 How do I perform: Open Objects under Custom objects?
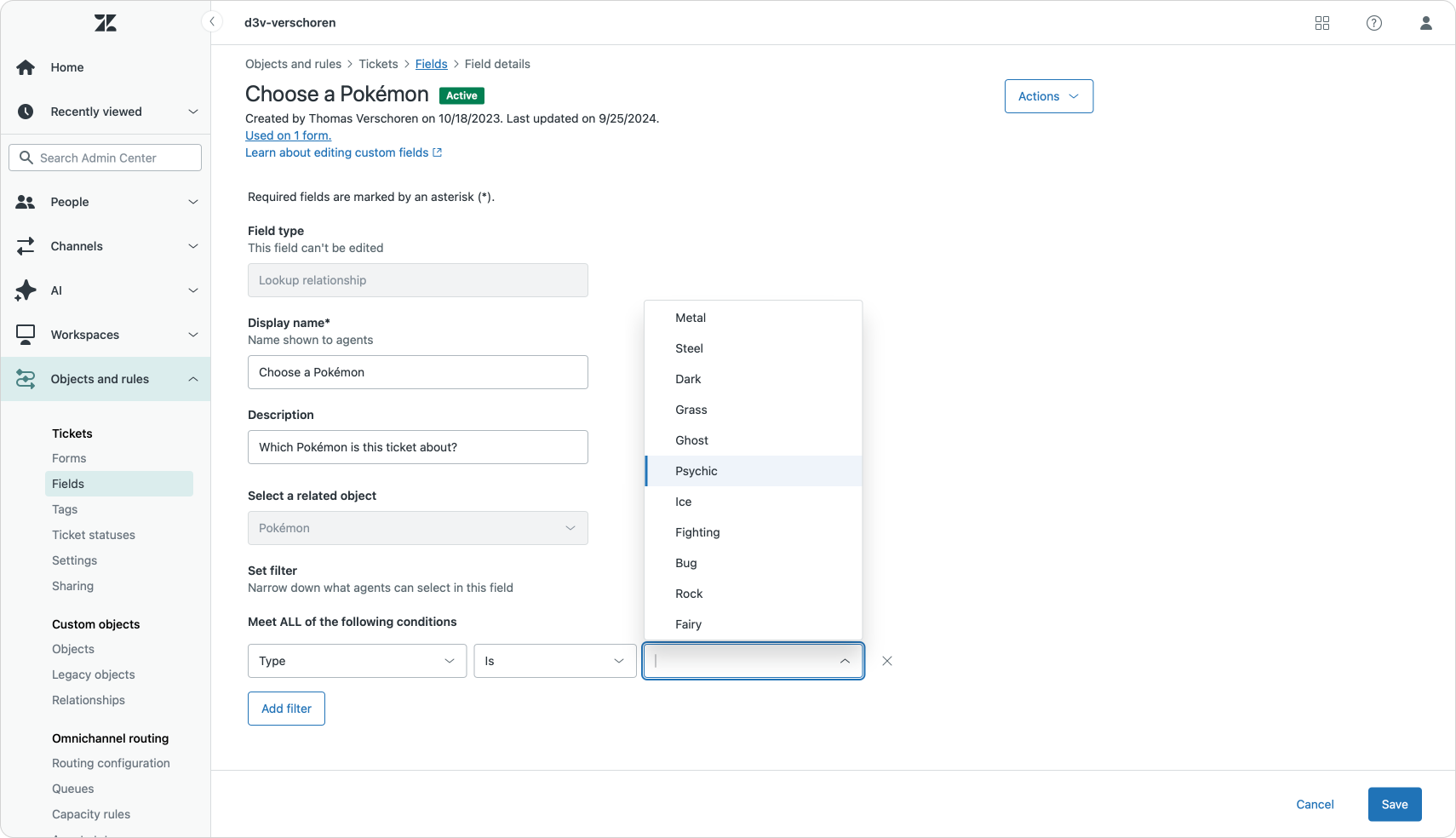tap(73, 649)
